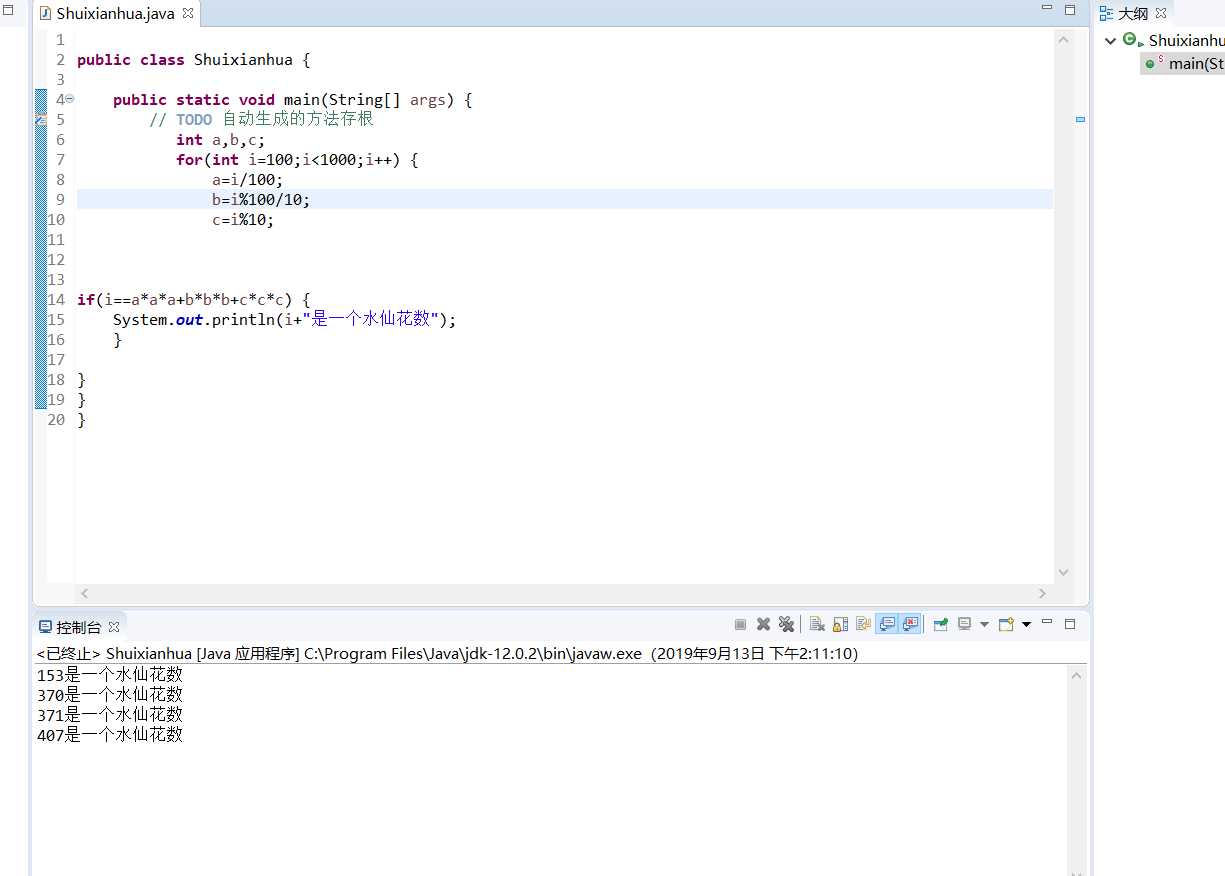Click the editor horizontal scroll right arrow
This screenshot has height=876, width=1225.
(x=1042, y=593)
